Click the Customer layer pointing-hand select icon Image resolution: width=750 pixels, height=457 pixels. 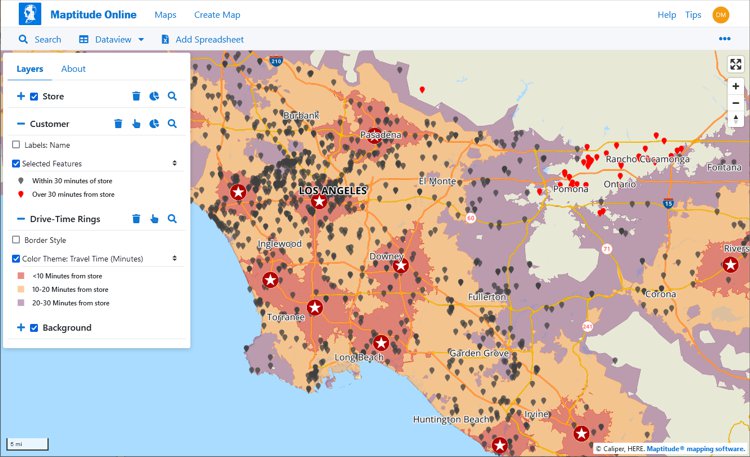[136, 124]
